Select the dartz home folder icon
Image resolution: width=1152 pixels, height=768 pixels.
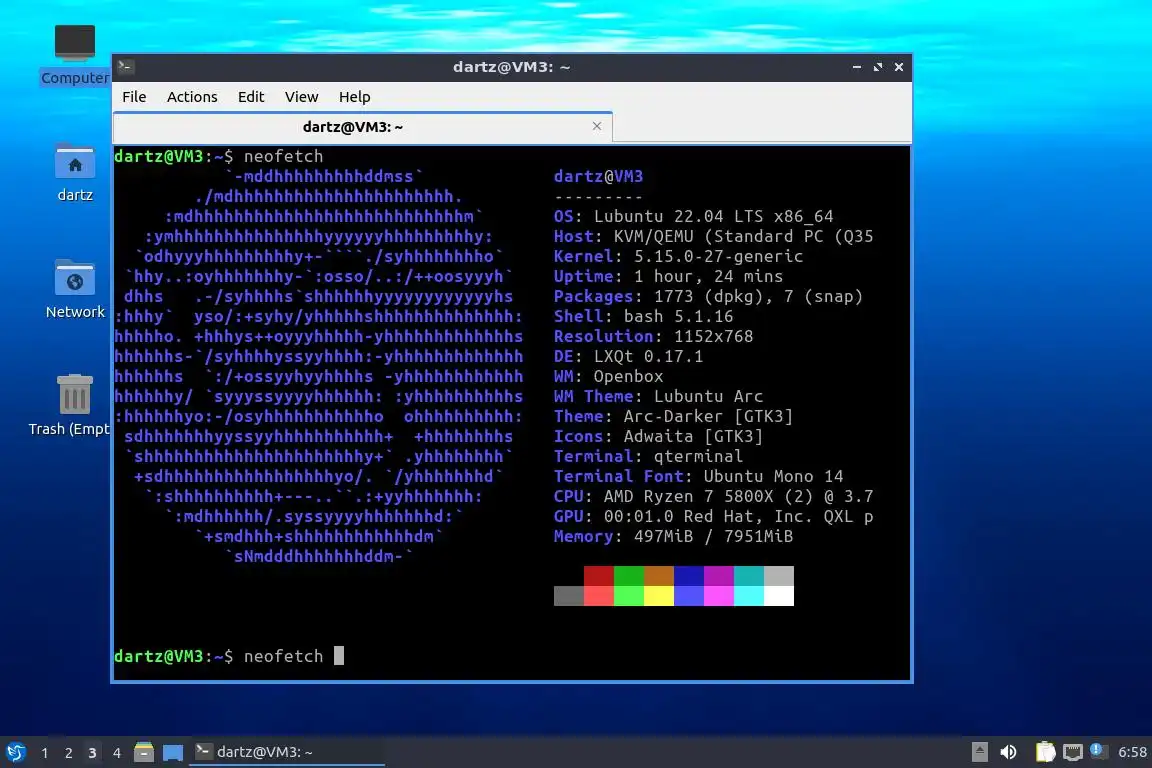(75, 172)
